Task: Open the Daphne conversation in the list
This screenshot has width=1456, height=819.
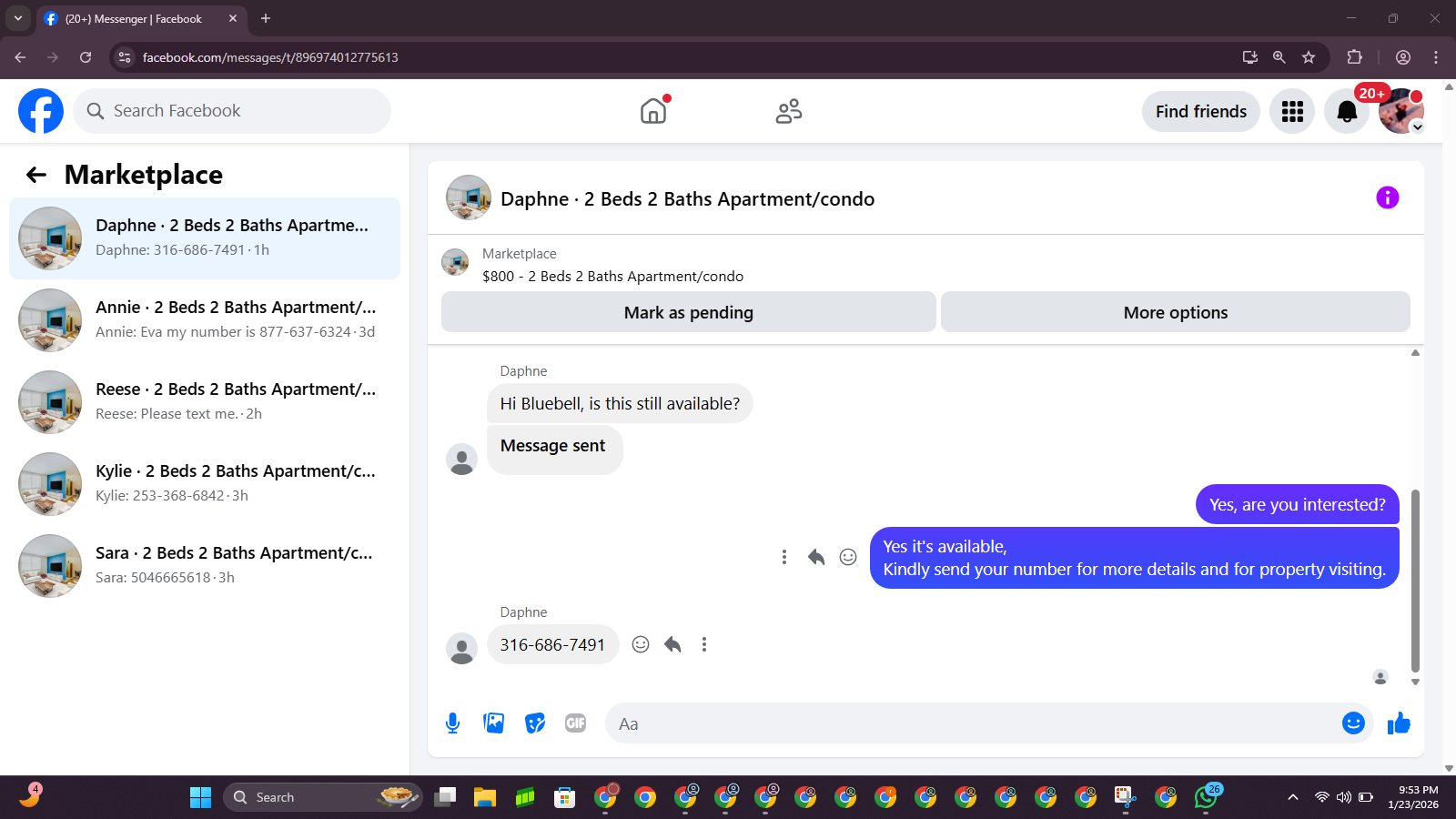Action: click(205, 238)
